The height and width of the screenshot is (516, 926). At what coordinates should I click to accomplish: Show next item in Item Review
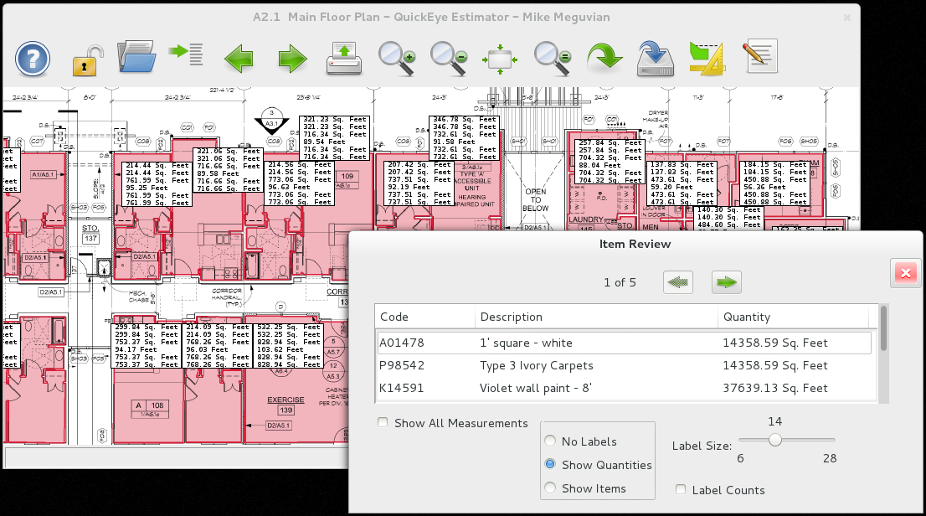pos(726,282)
